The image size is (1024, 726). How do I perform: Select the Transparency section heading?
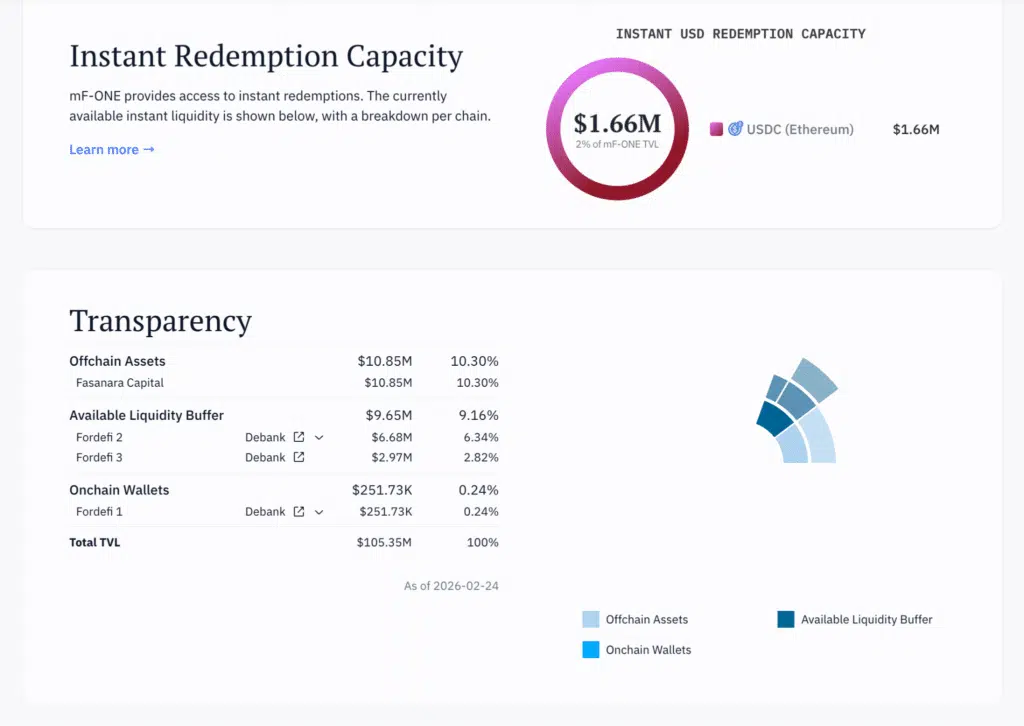click(161, 321)
